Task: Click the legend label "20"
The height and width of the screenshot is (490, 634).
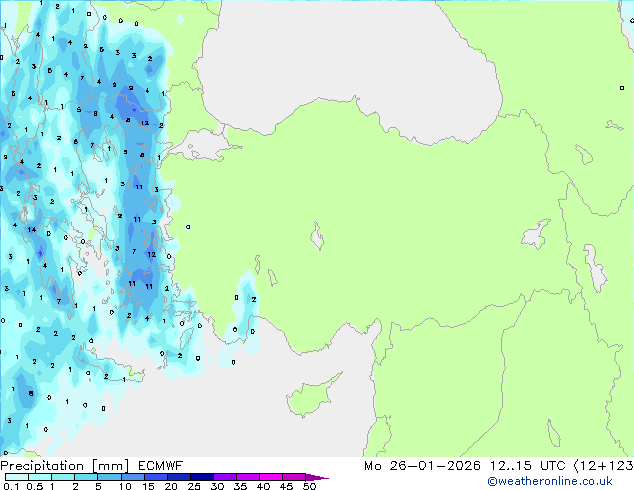Action: pyautogui.click(x=171, y=486)
